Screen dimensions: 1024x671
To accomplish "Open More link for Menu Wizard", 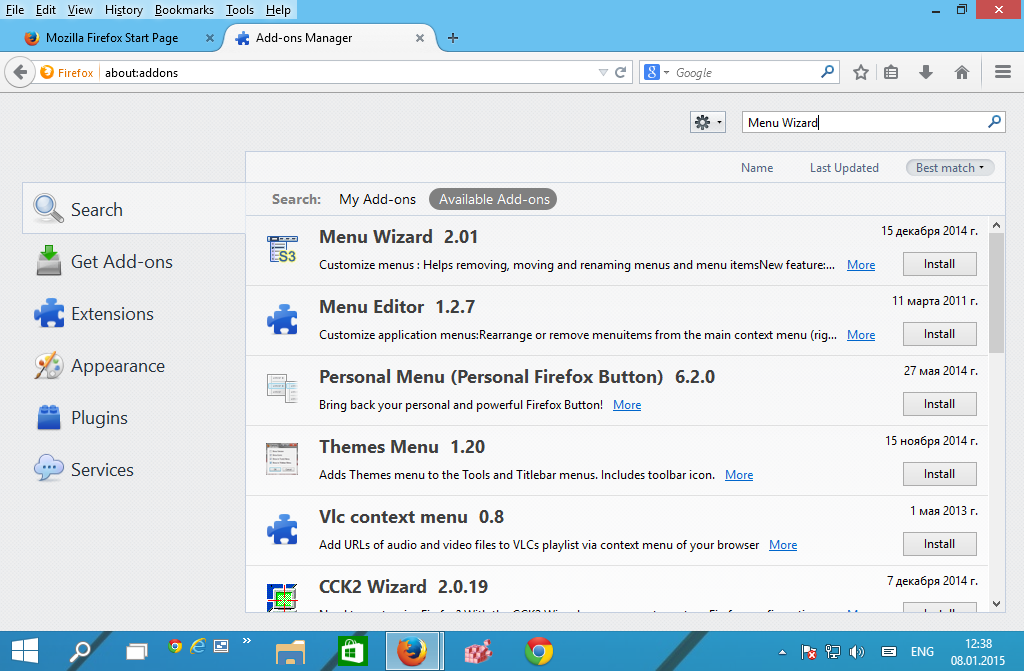I will coord(861,265).
